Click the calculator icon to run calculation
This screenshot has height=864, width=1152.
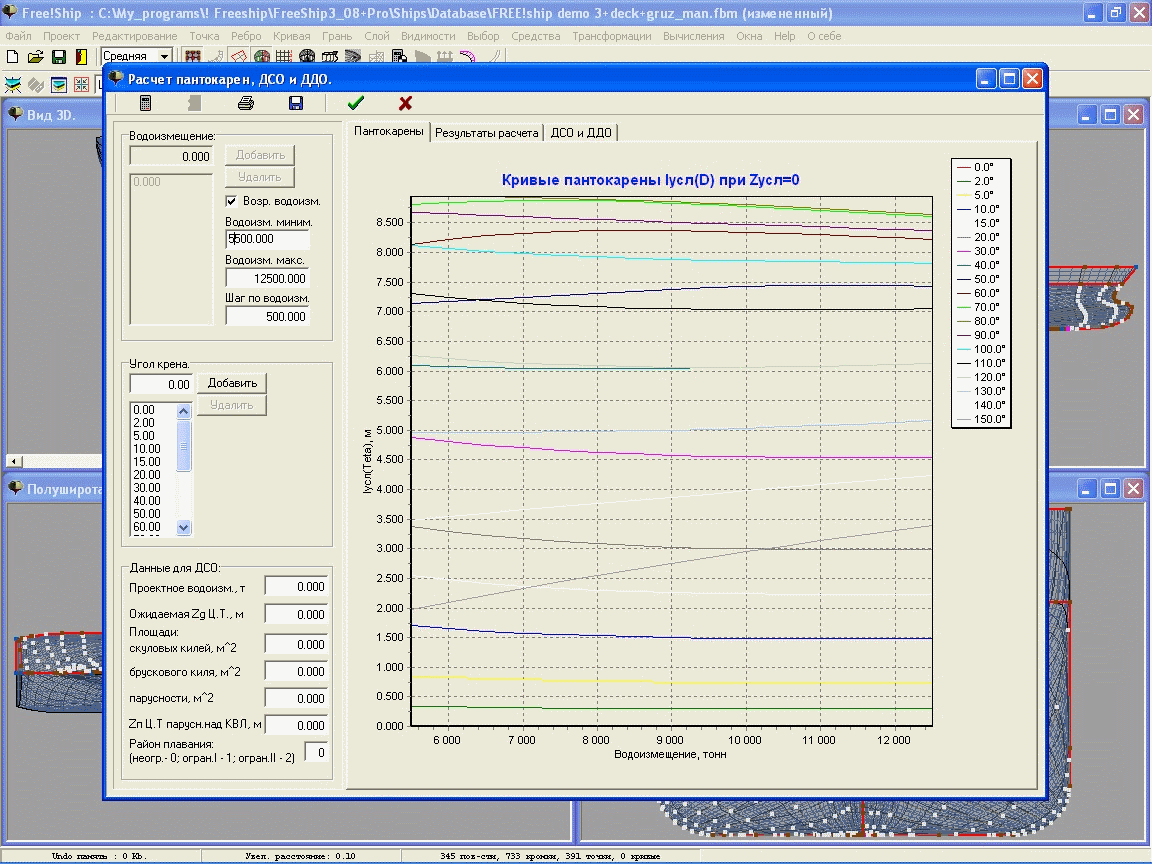(x=145, y=104)
